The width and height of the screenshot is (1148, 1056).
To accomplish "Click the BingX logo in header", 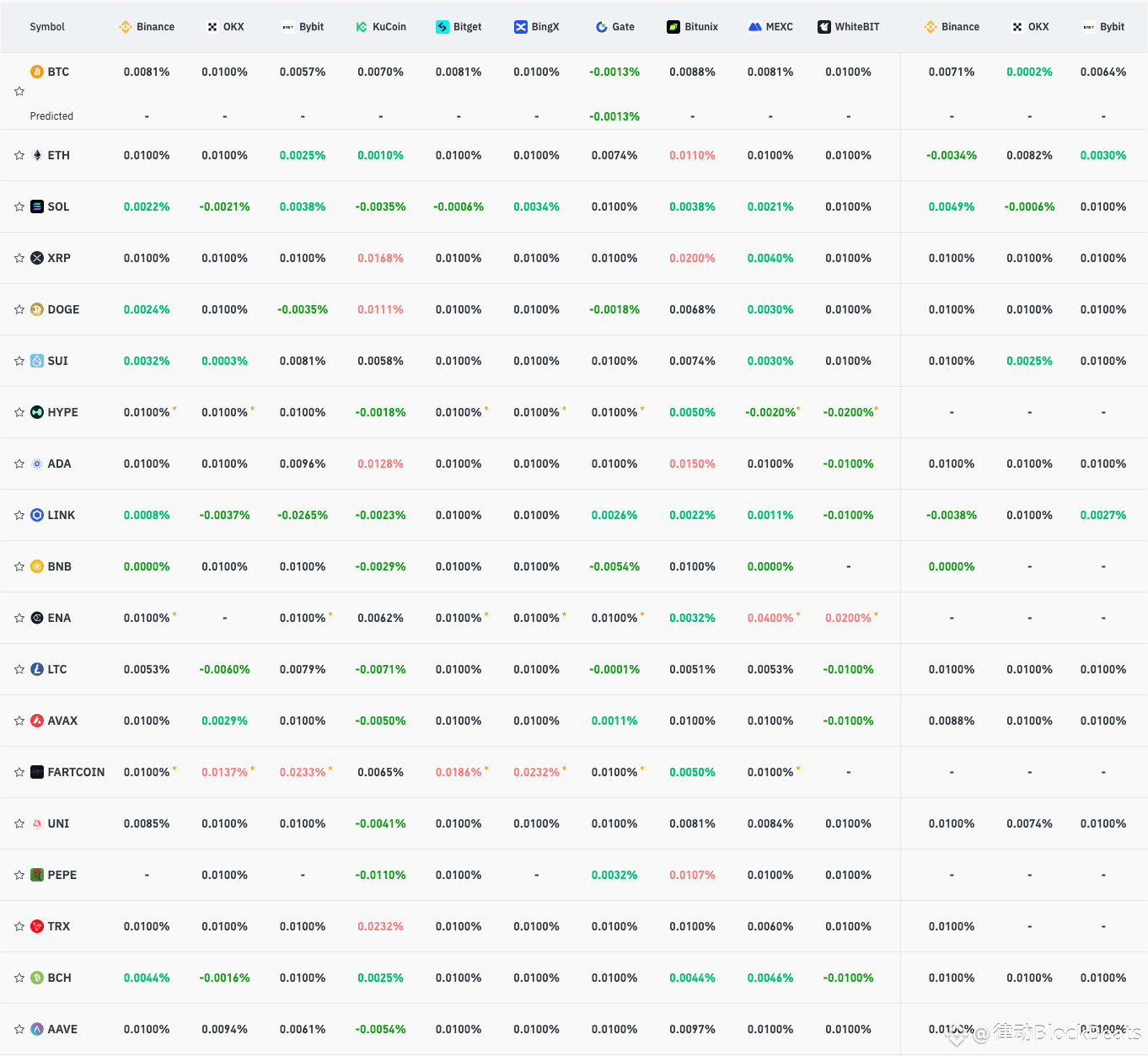I will coord(521,27).
